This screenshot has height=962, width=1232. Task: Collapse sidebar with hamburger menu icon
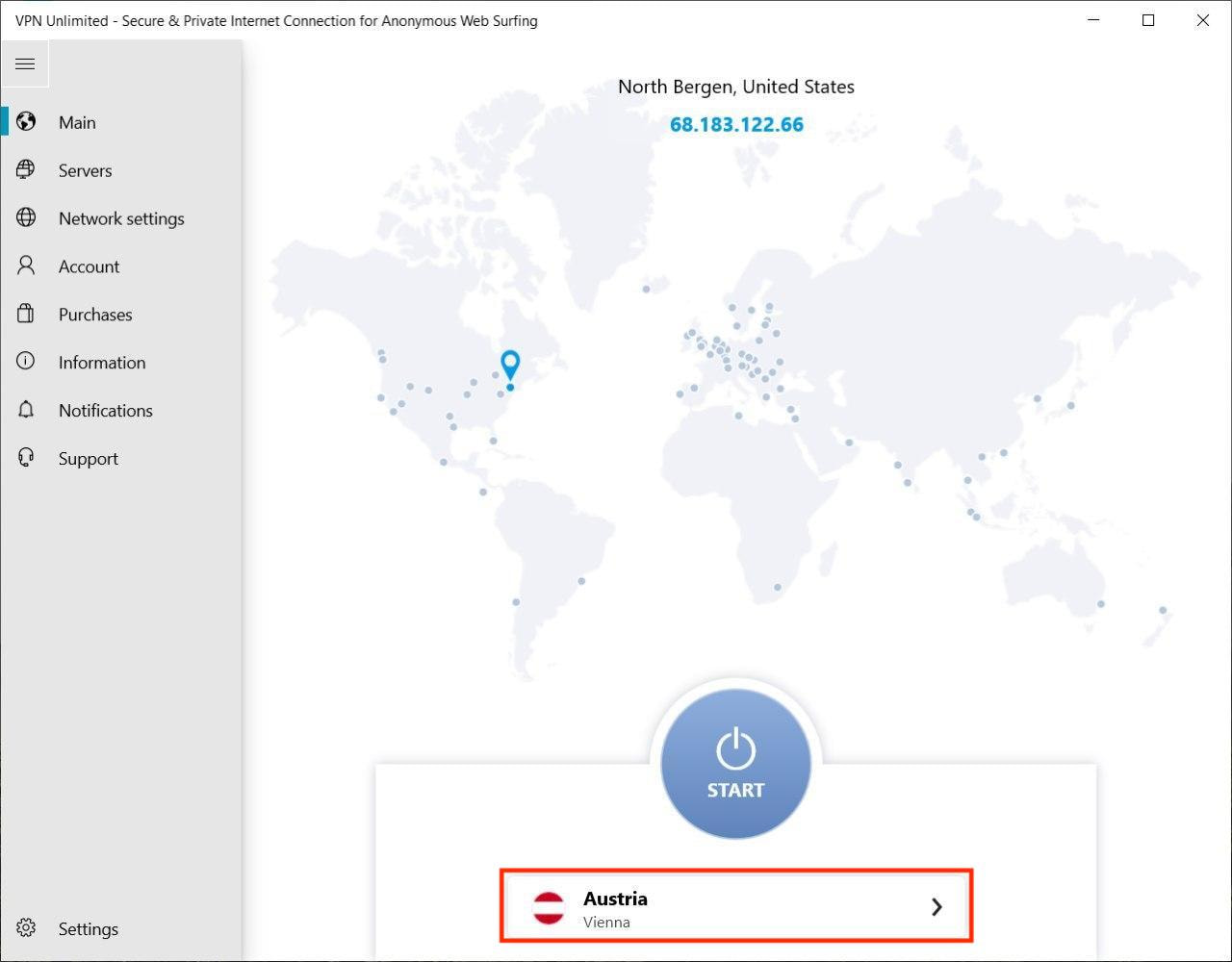[25, 64]
